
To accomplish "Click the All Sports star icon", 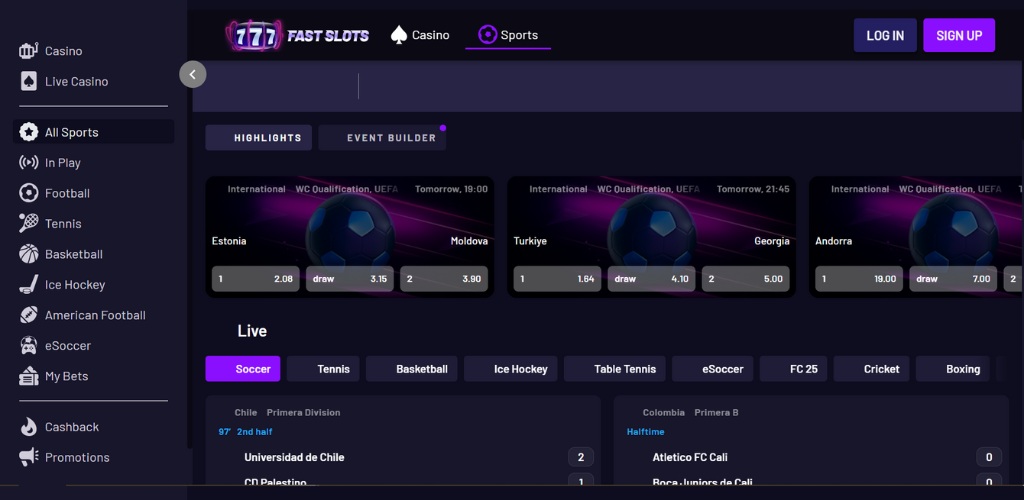I will point(28,132).
